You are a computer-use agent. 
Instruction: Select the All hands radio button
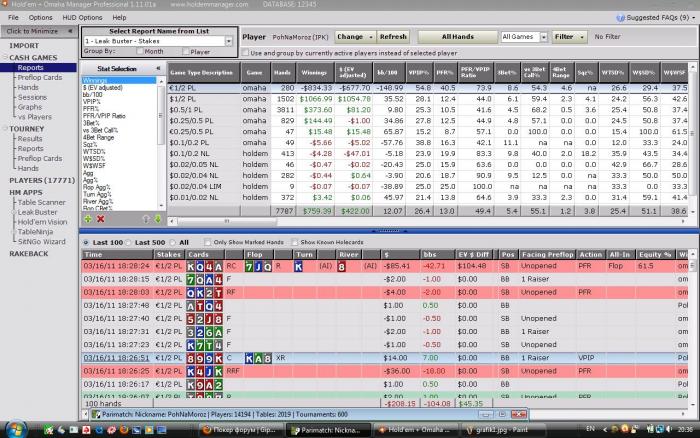[173, 242]
